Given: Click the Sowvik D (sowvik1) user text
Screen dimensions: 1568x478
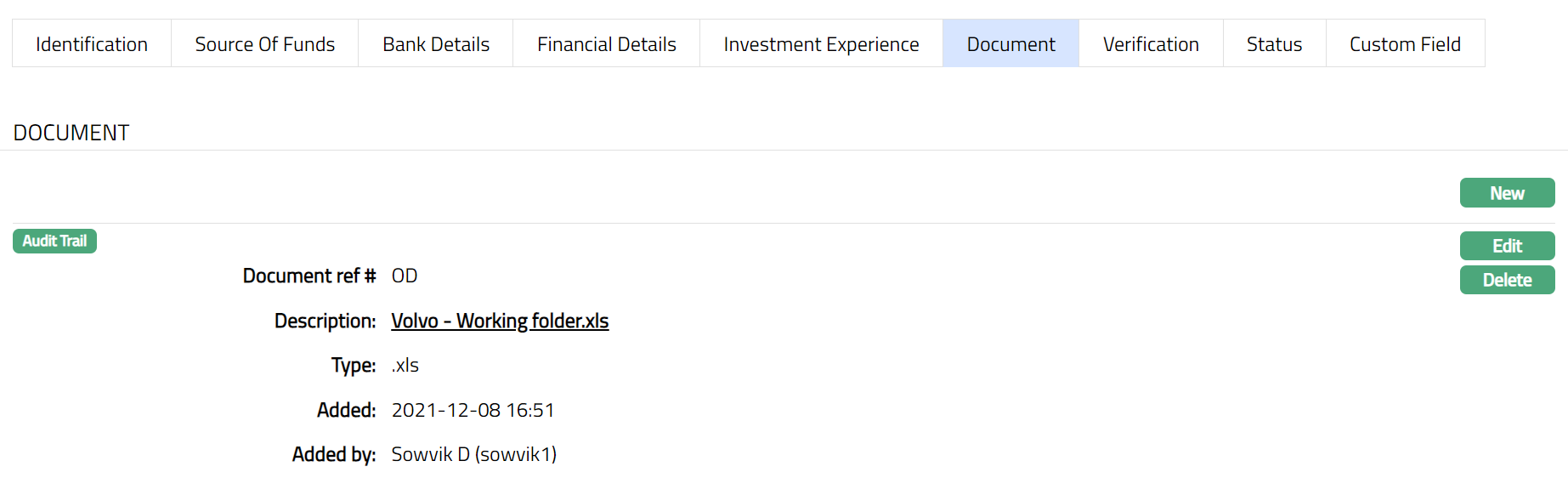Looking at the screenshot, I should [473, 455].
